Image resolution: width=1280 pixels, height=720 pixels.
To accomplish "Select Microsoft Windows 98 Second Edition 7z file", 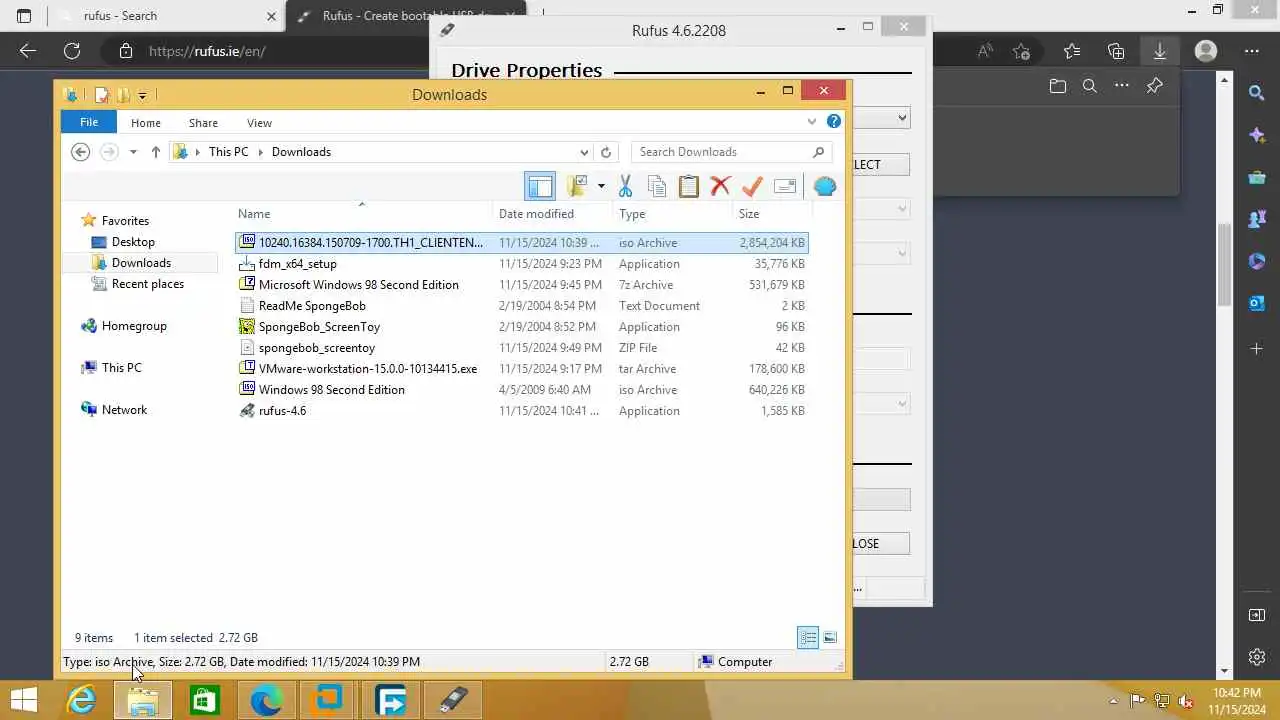I will coord(521,285).
